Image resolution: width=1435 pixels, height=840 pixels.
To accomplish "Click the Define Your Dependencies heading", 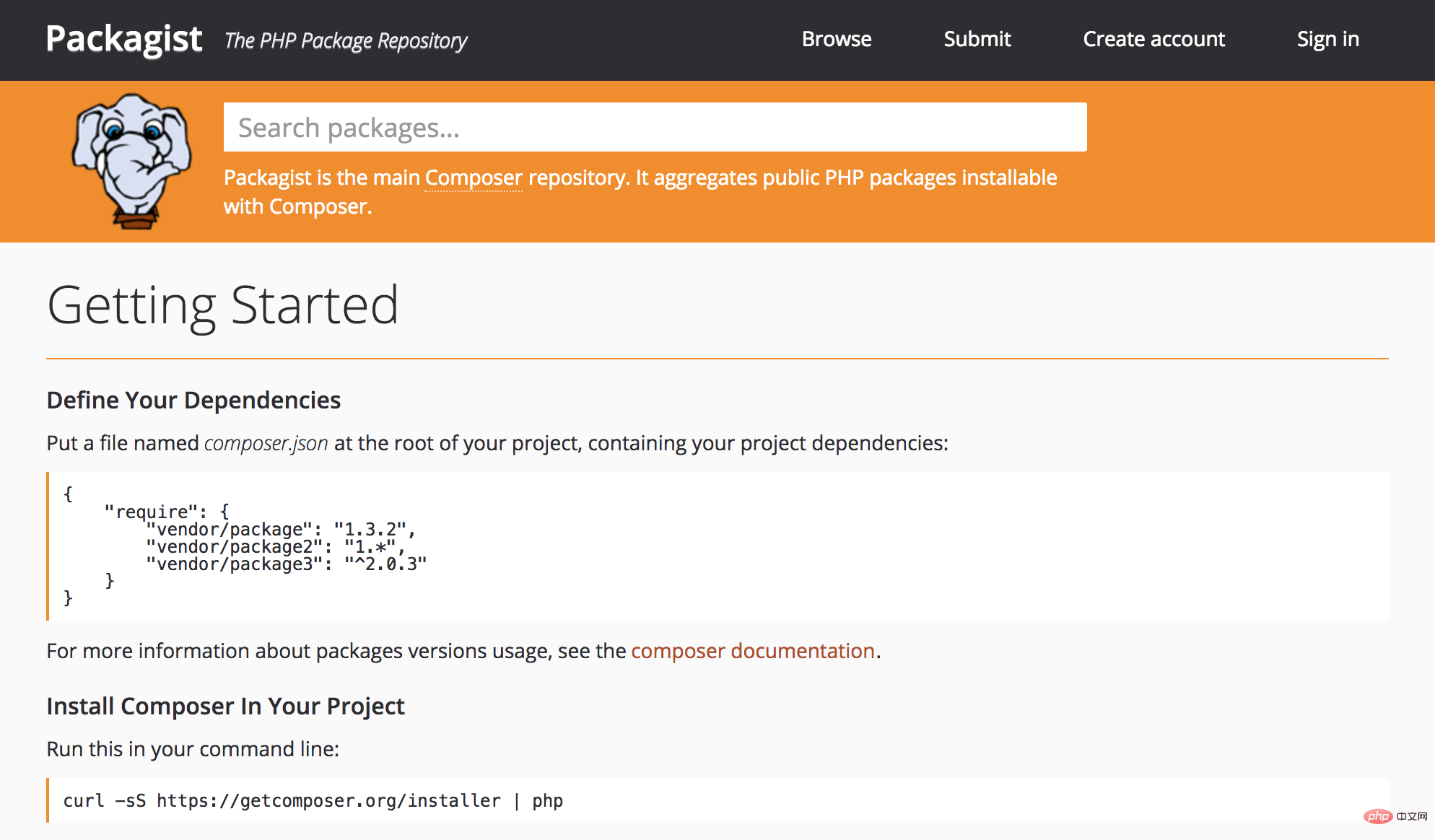I will click(193, 400).
